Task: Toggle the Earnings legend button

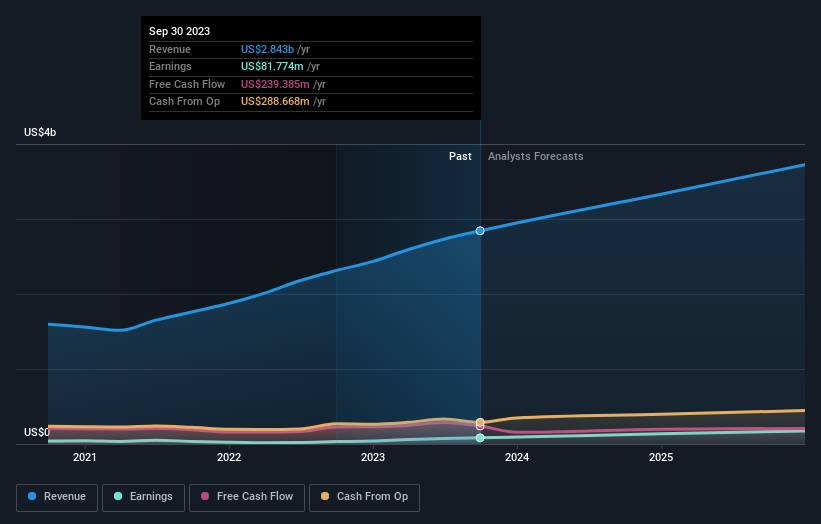Action: (143, 497)
